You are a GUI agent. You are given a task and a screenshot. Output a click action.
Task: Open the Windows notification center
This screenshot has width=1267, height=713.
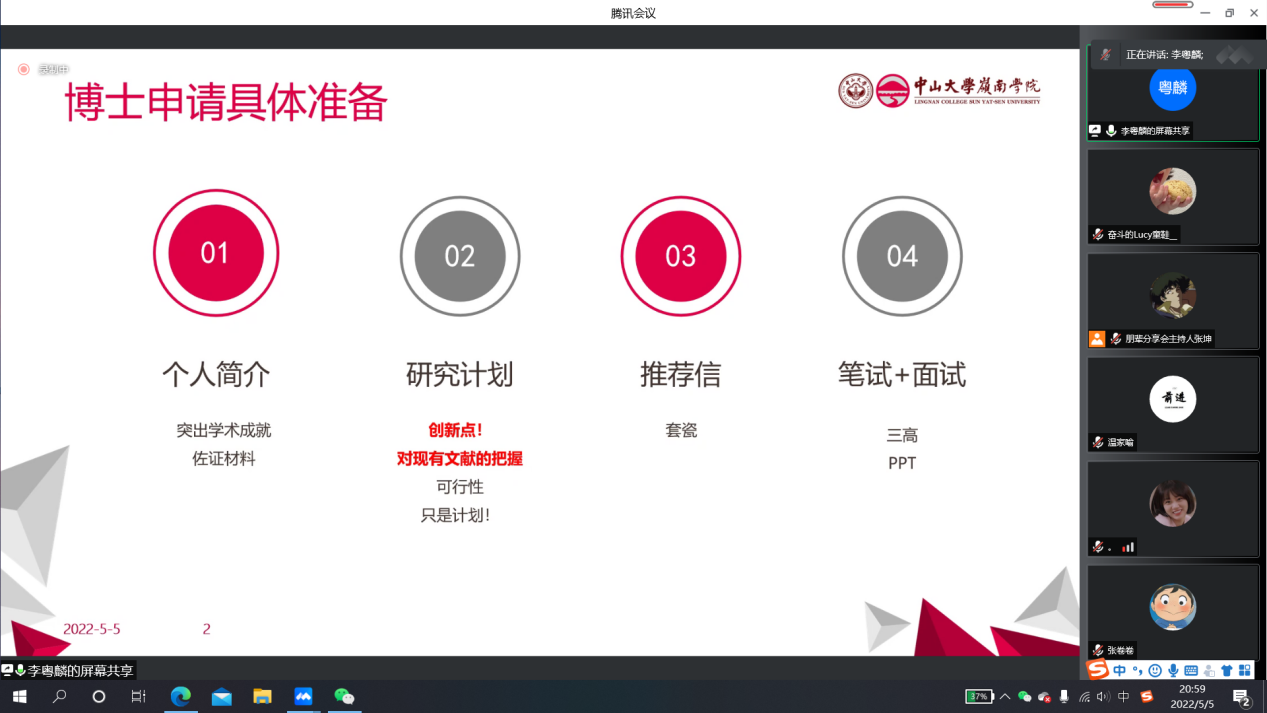[1242, 697]
